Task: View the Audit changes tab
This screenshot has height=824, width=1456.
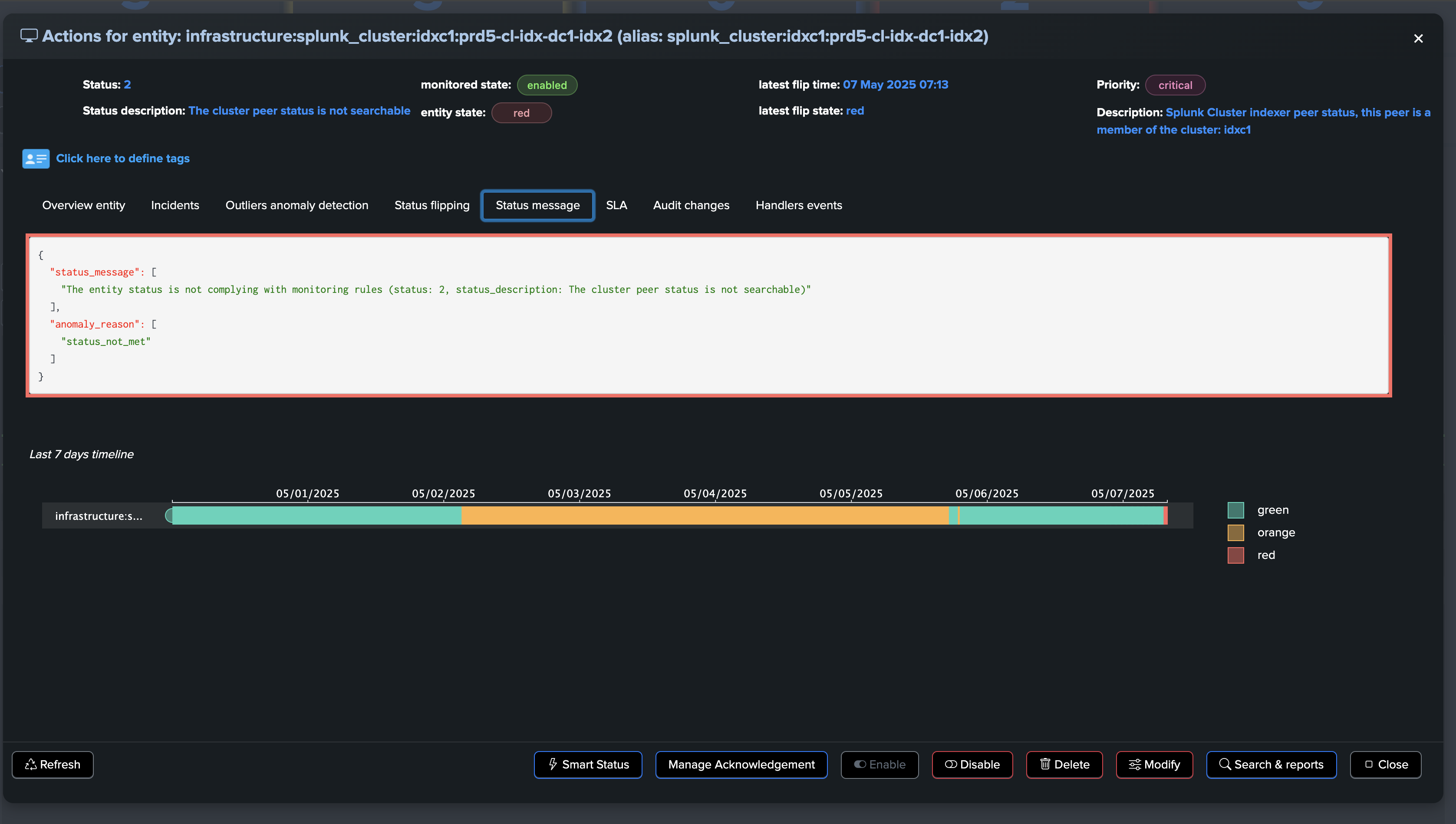Action: tap(691, 205)
